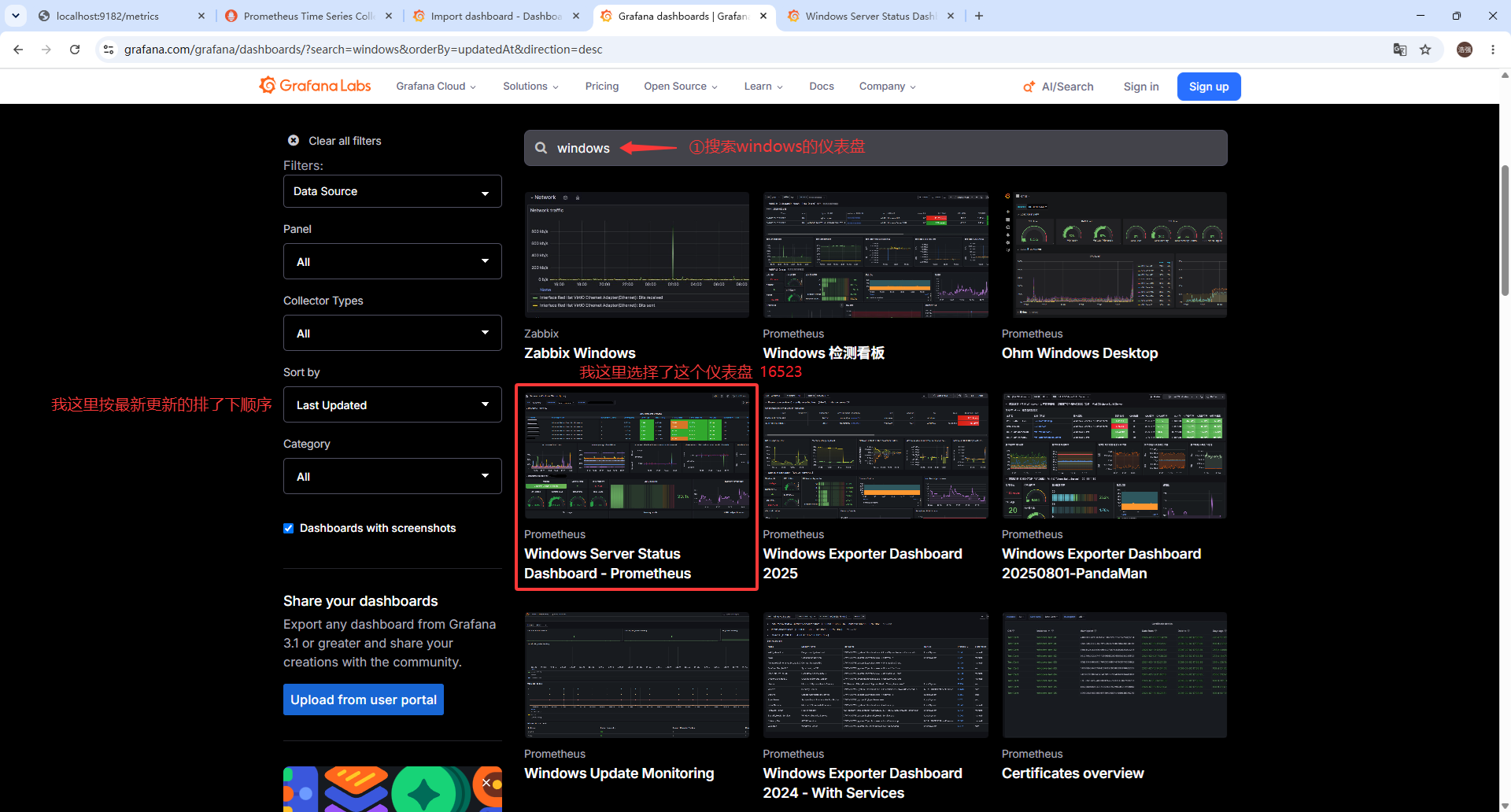Click the Zabbix Windows thumbnail
This screenshot has width=1511, height=812.
[x=637, y=255]
